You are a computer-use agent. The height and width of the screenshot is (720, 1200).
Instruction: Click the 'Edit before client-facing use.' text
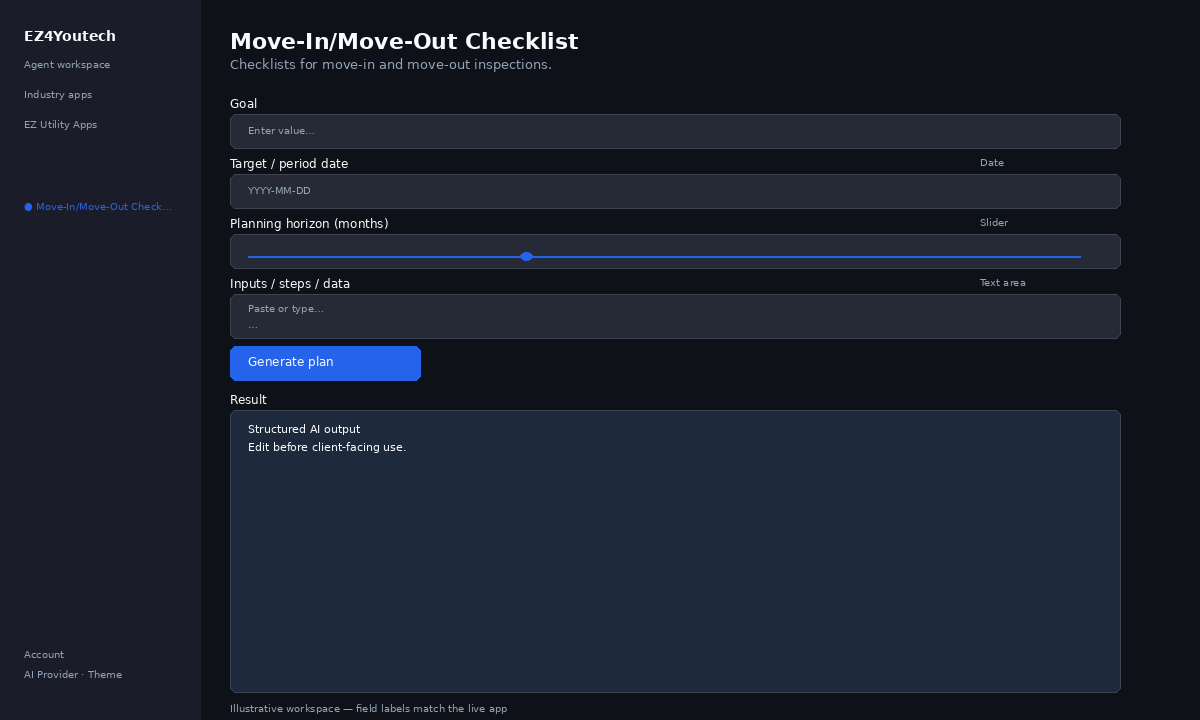327,448
